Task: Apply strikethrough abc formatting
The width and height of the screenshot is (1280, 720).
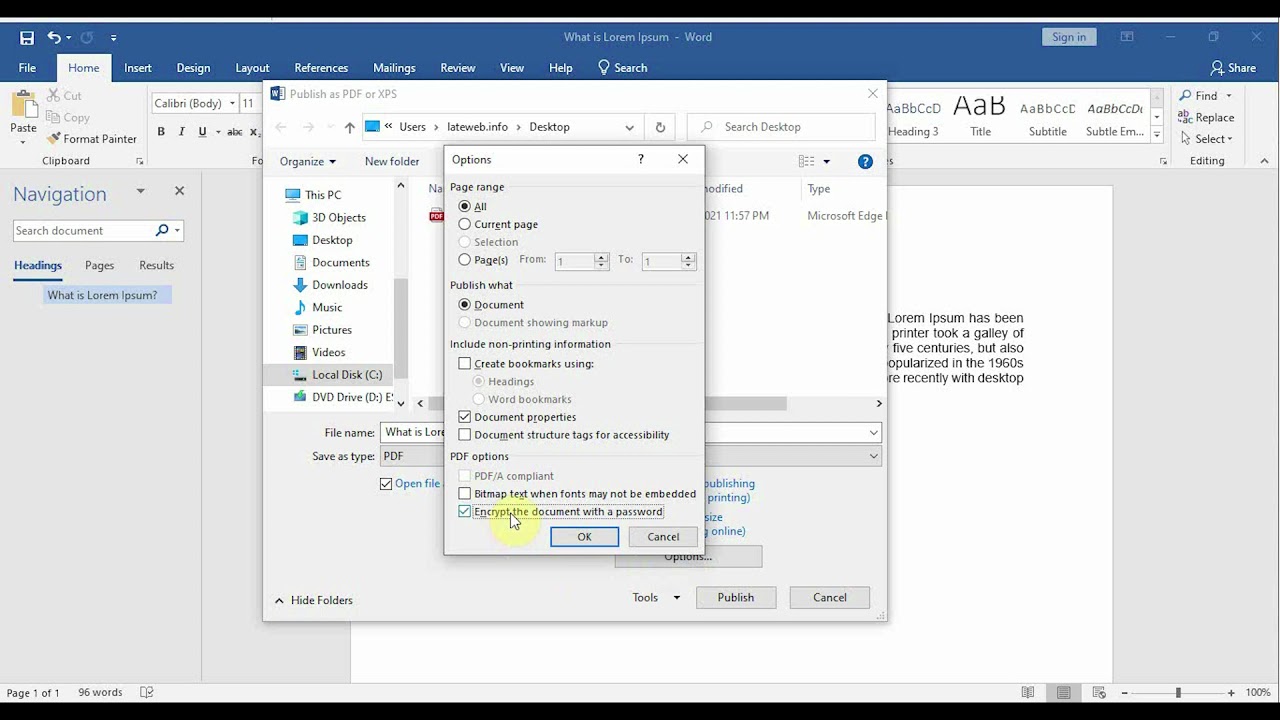Action: [235, 132]
